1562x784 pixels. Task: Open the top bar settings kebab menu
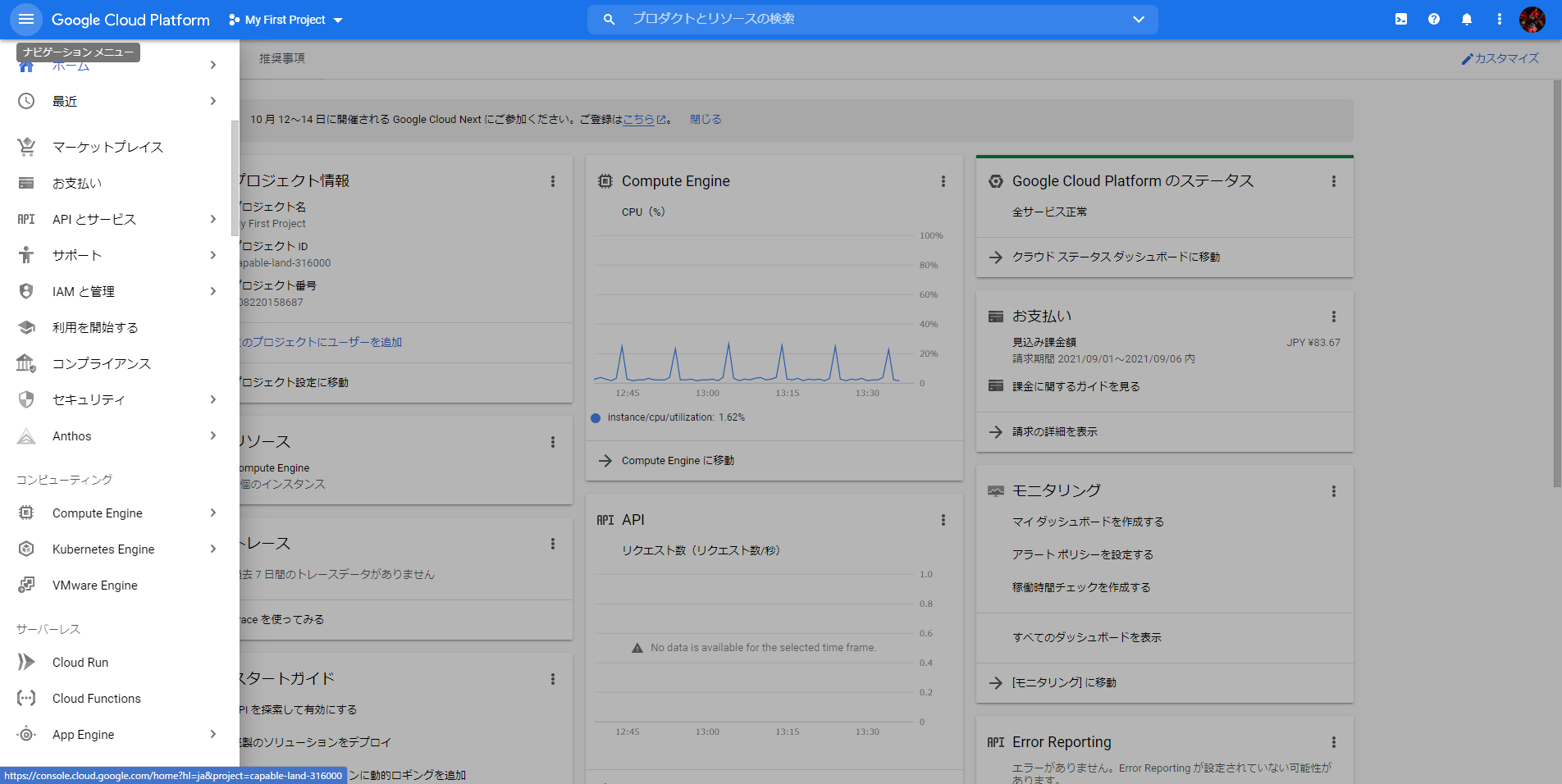click(x=1500, y=19)
